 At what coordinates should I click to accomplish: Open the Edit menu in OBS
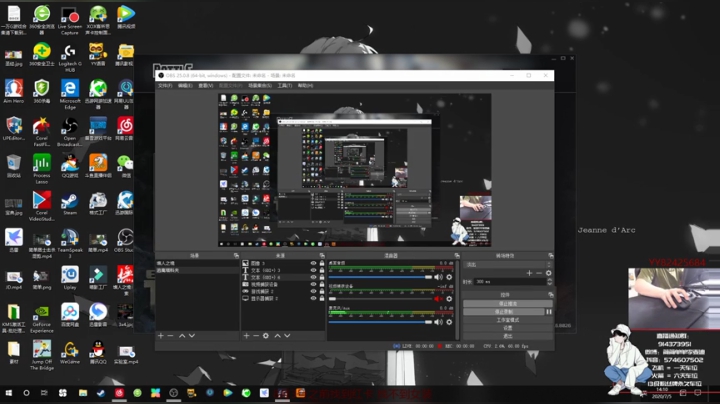click(x=185, y=86)
